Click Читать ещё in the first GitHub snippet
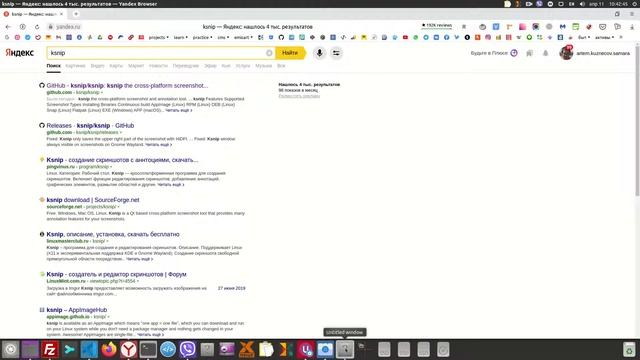This screenshot has width=640, height=360. pyautogui.click(x=178, y=110)
